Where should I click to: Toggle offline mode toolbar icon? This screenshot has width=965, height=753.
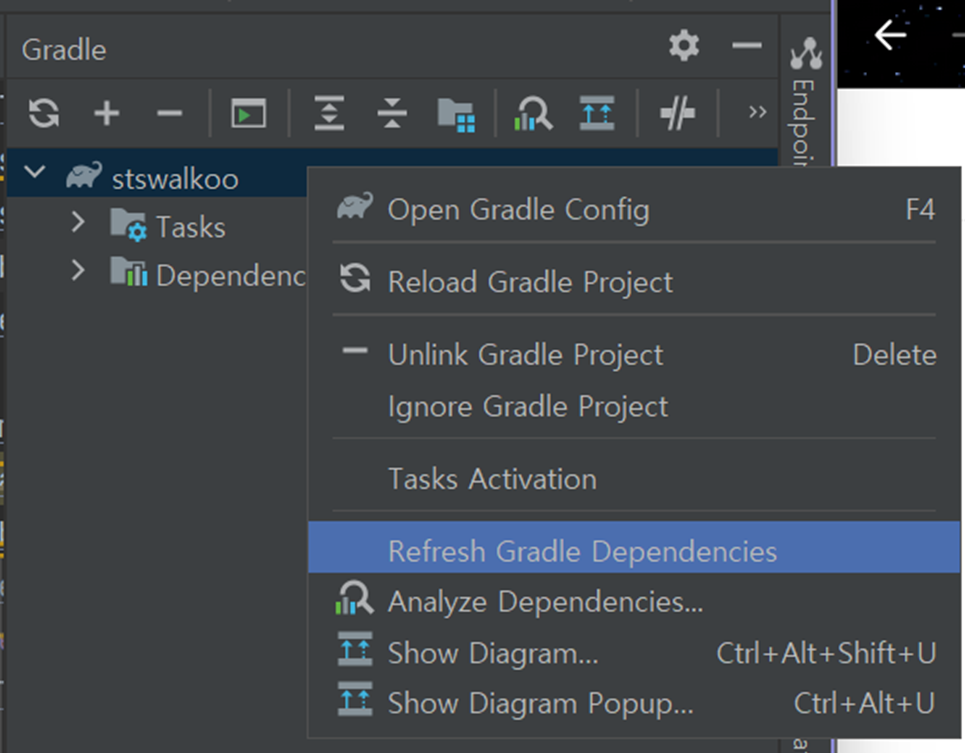[677, 113]
